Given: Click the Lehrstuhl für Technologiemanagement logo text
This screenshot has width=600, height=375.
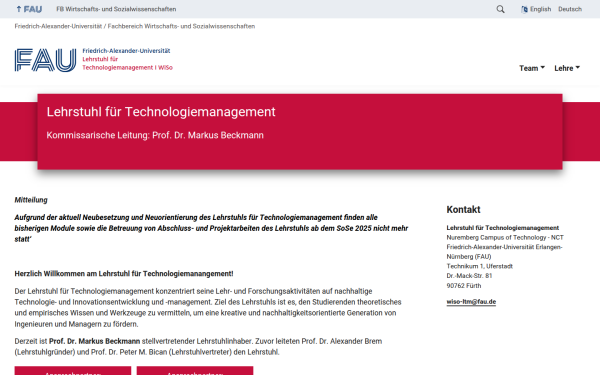Looking at the screenshot, I should point(127,64).
